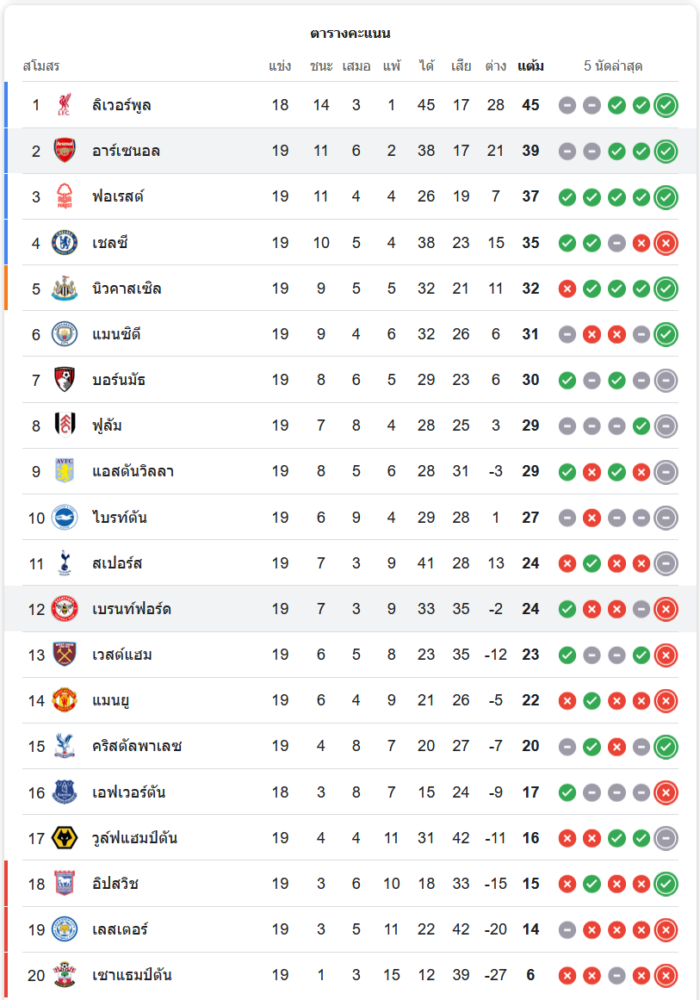Select the Wolverhampton wolf crest

64,837
